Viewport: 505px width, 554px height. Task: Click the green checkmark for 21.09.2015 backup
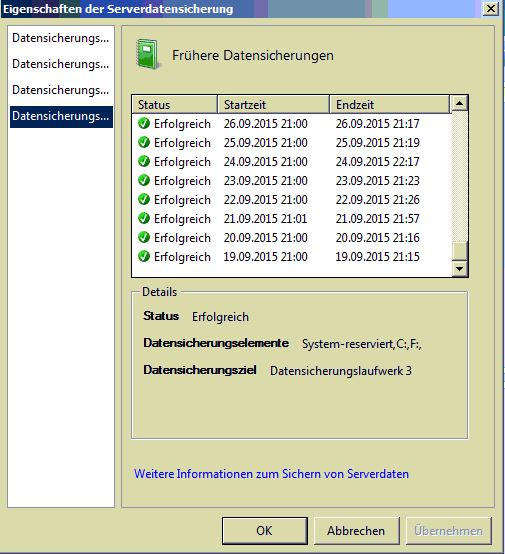click(x=144, y=218)
